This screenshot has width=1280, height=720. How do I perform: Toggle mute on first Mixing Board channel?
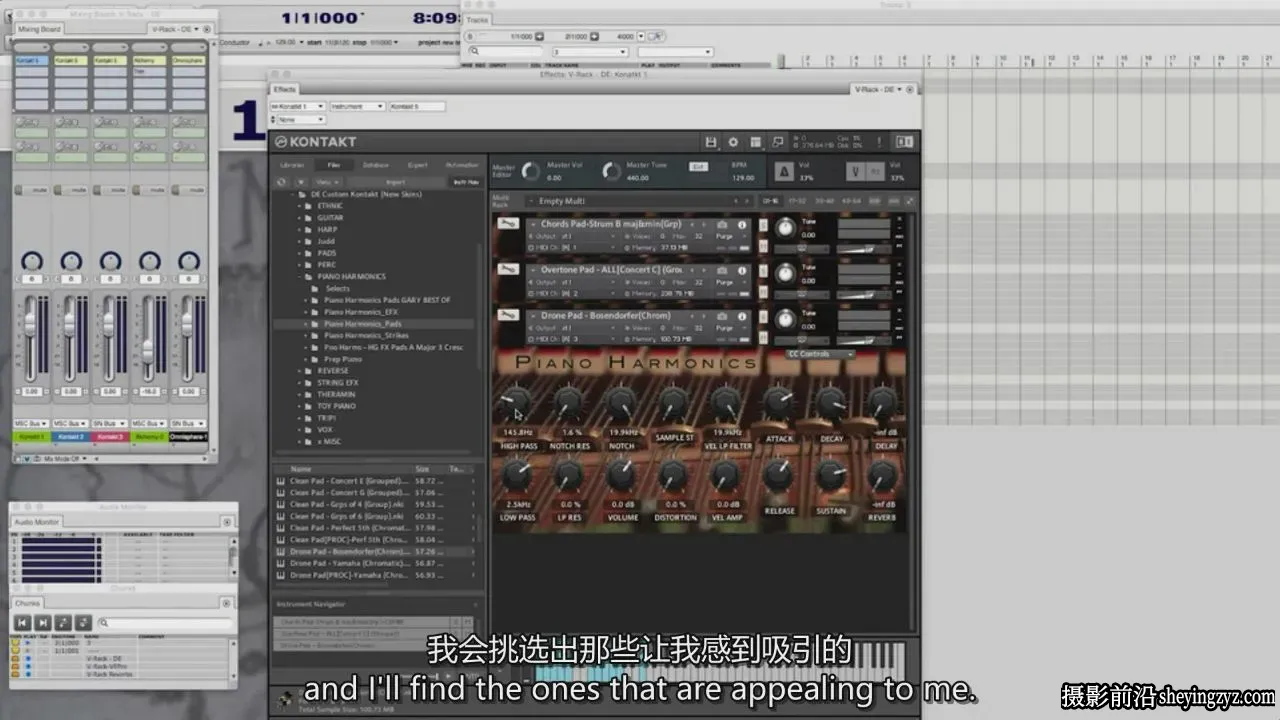[x=32, y=190]
